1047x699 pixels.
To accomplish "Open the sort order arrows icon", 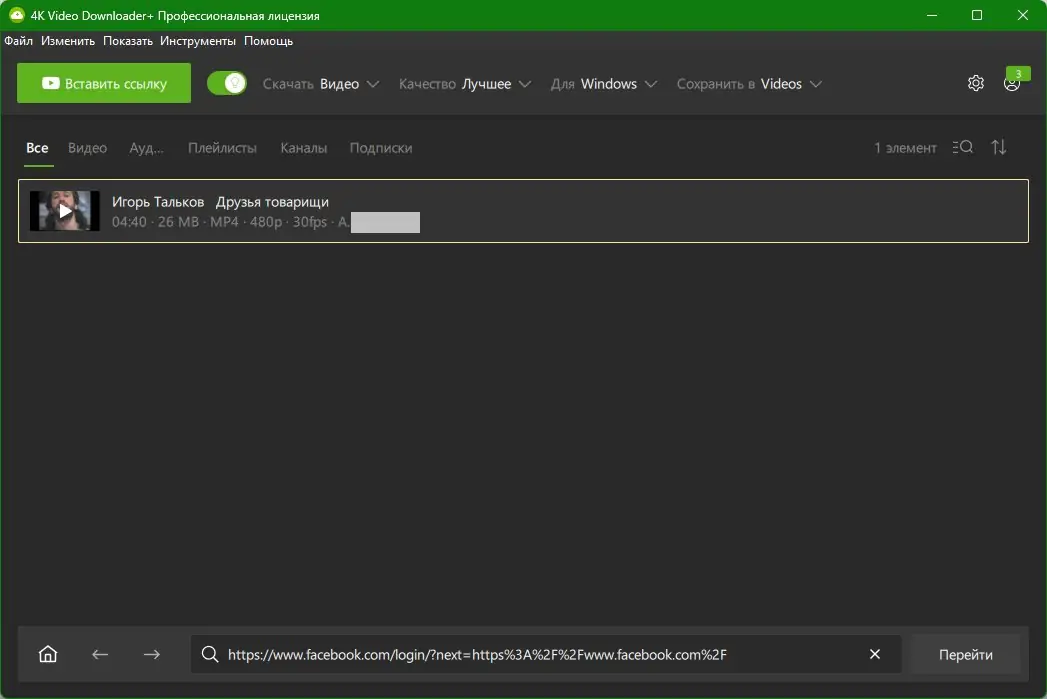I will (999, 147).
